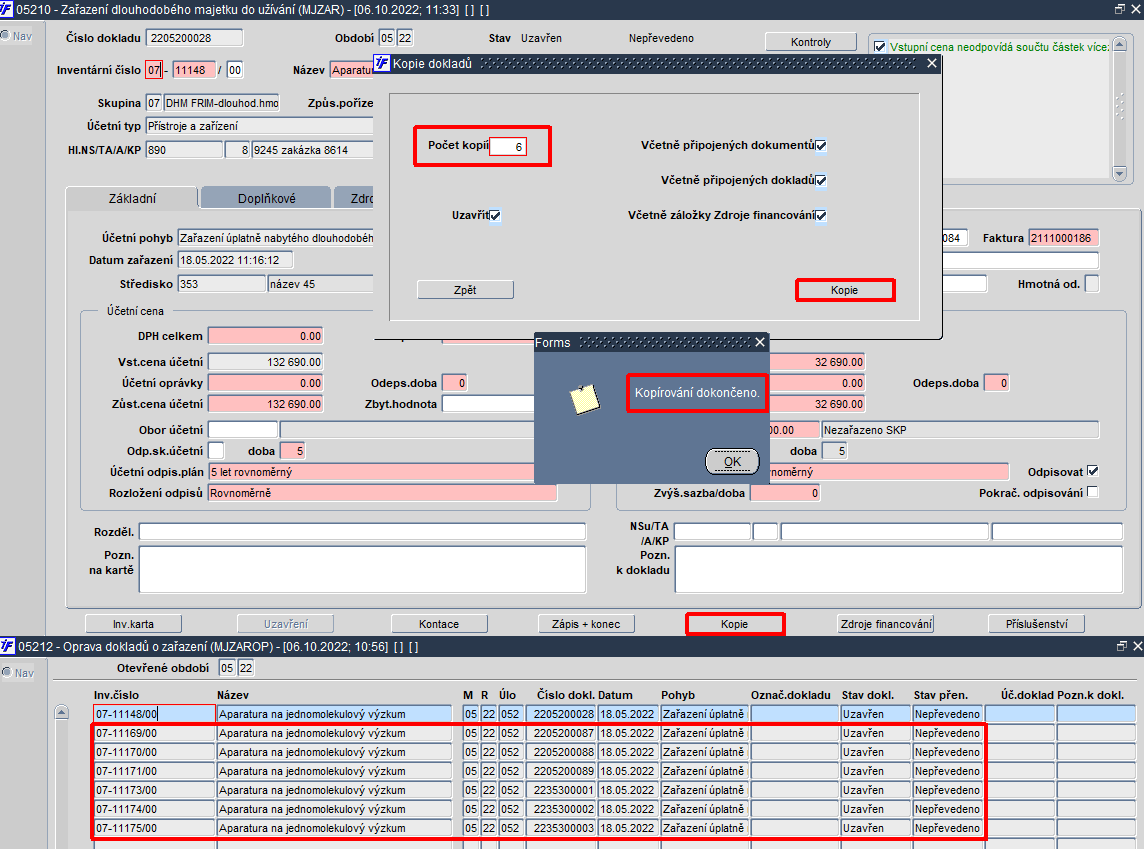Click the document list scroll-up arrow
Viewport: 1144px width, 849px height.
point(62,713)
